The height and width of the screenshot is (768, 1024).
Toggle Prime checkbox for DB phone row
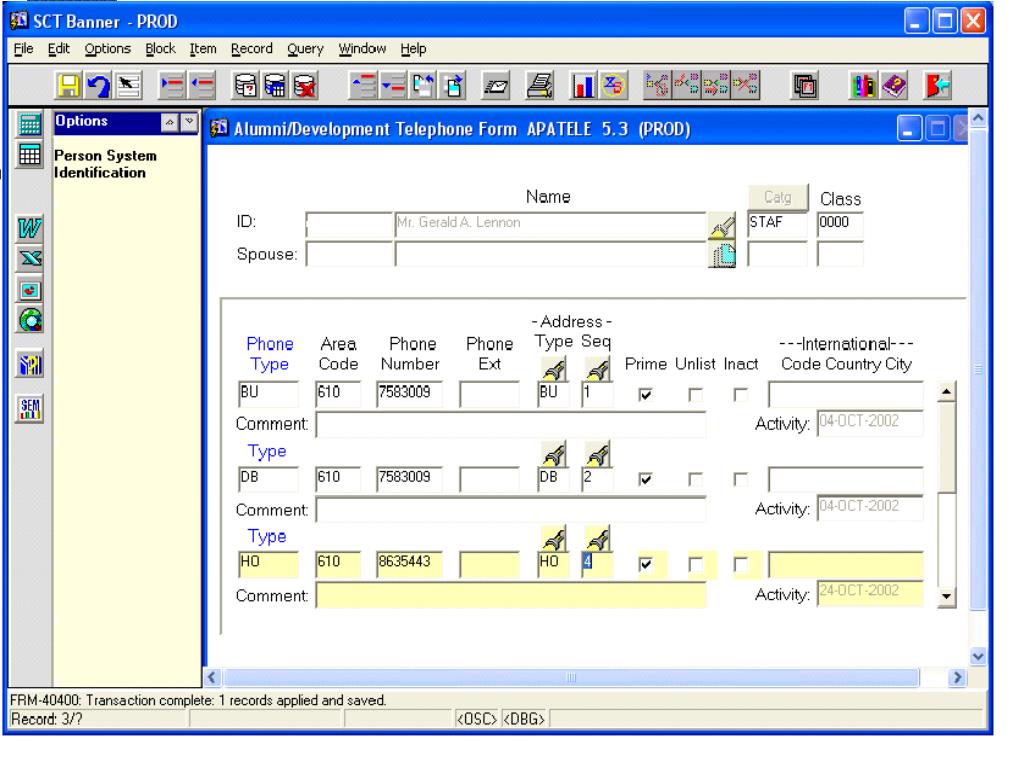pos(645,479)
